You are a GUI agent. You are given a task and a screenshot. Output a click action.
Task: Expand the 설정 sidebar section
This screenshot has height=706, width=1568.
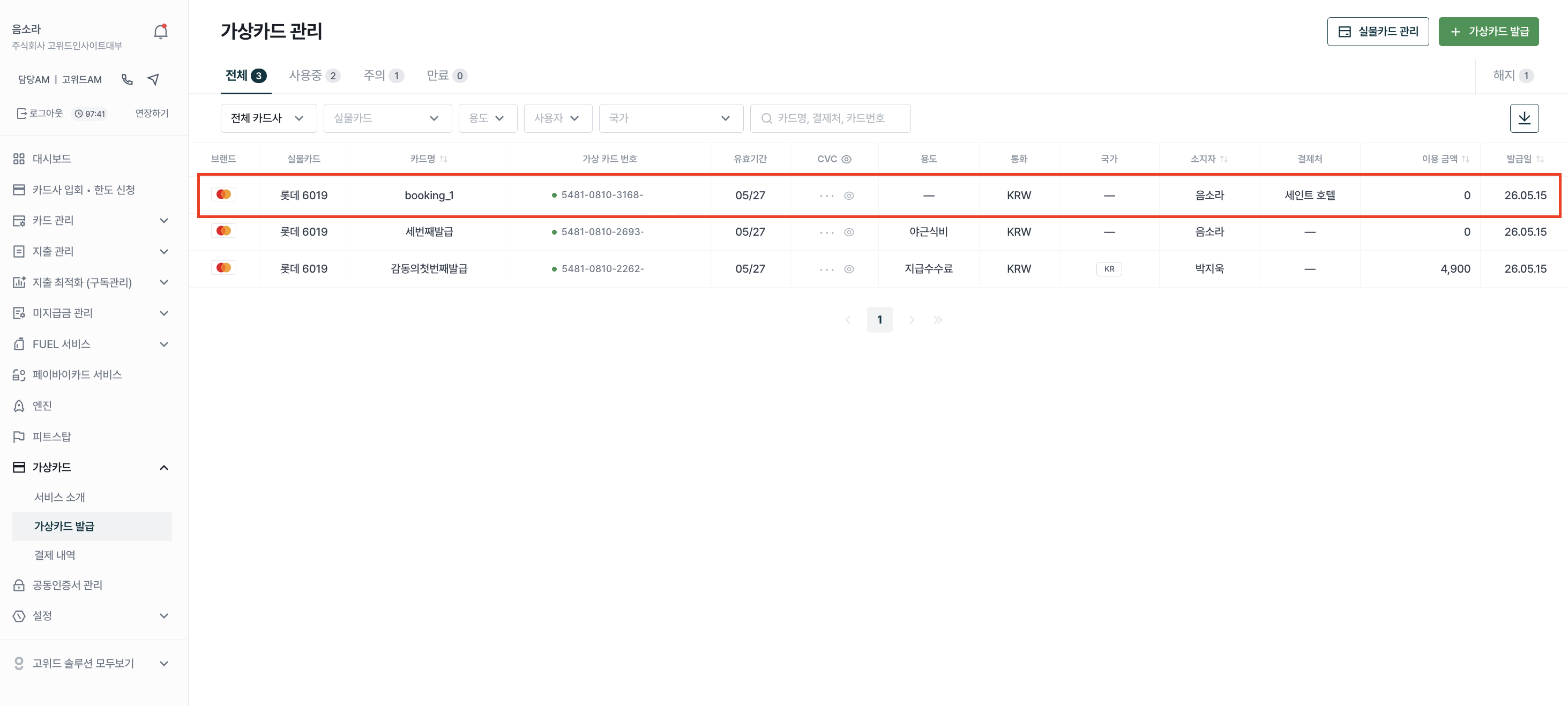pos(91,616)
